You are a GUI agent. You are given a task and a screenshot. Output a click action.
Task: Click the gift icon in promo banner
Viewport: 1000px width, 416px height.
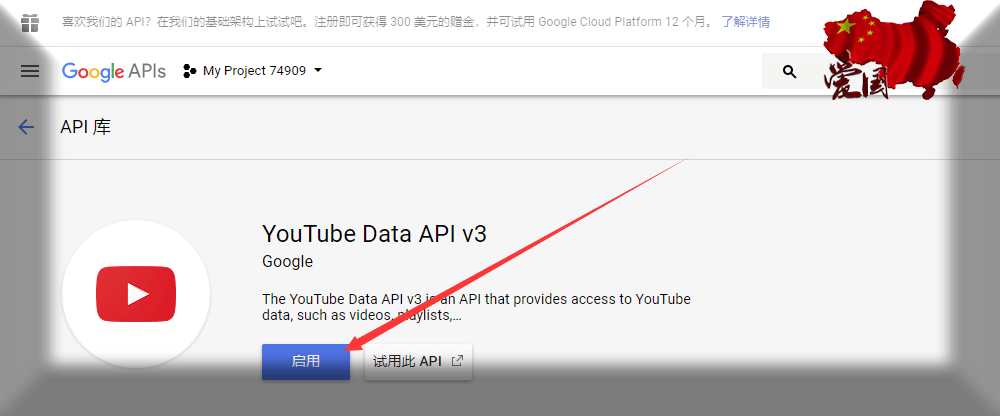30,22
